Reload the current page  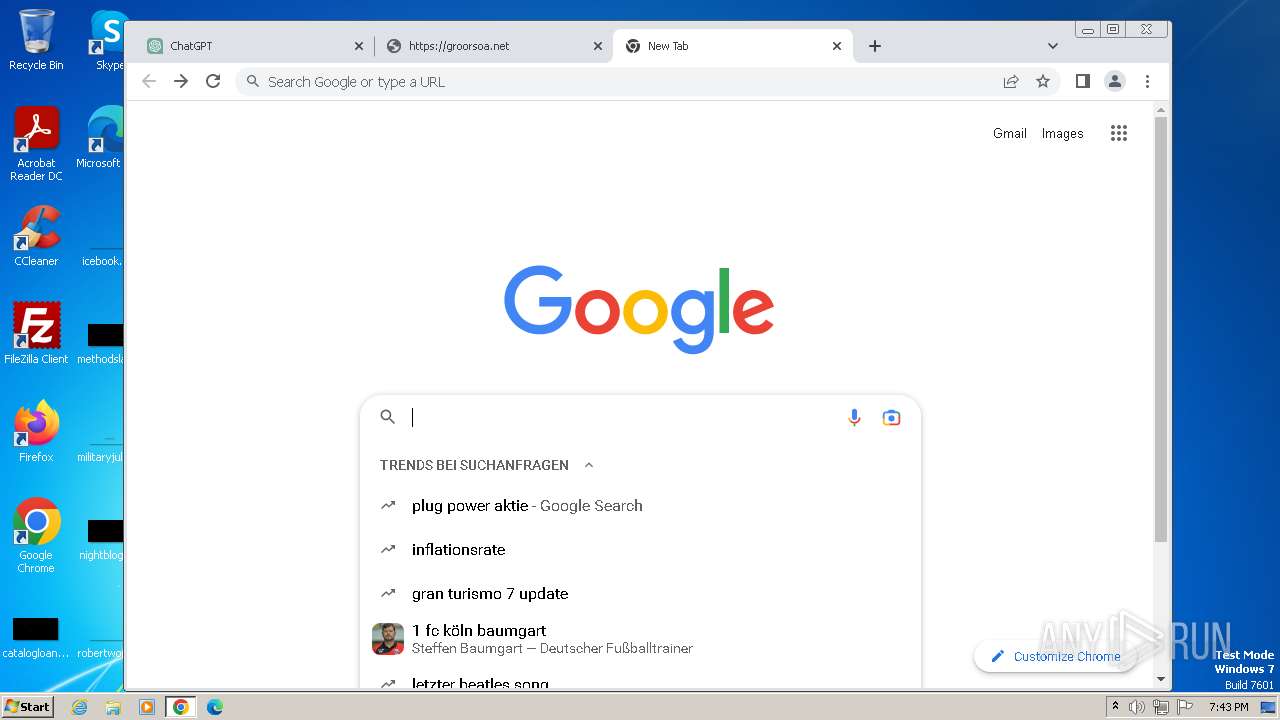[213, 81]
